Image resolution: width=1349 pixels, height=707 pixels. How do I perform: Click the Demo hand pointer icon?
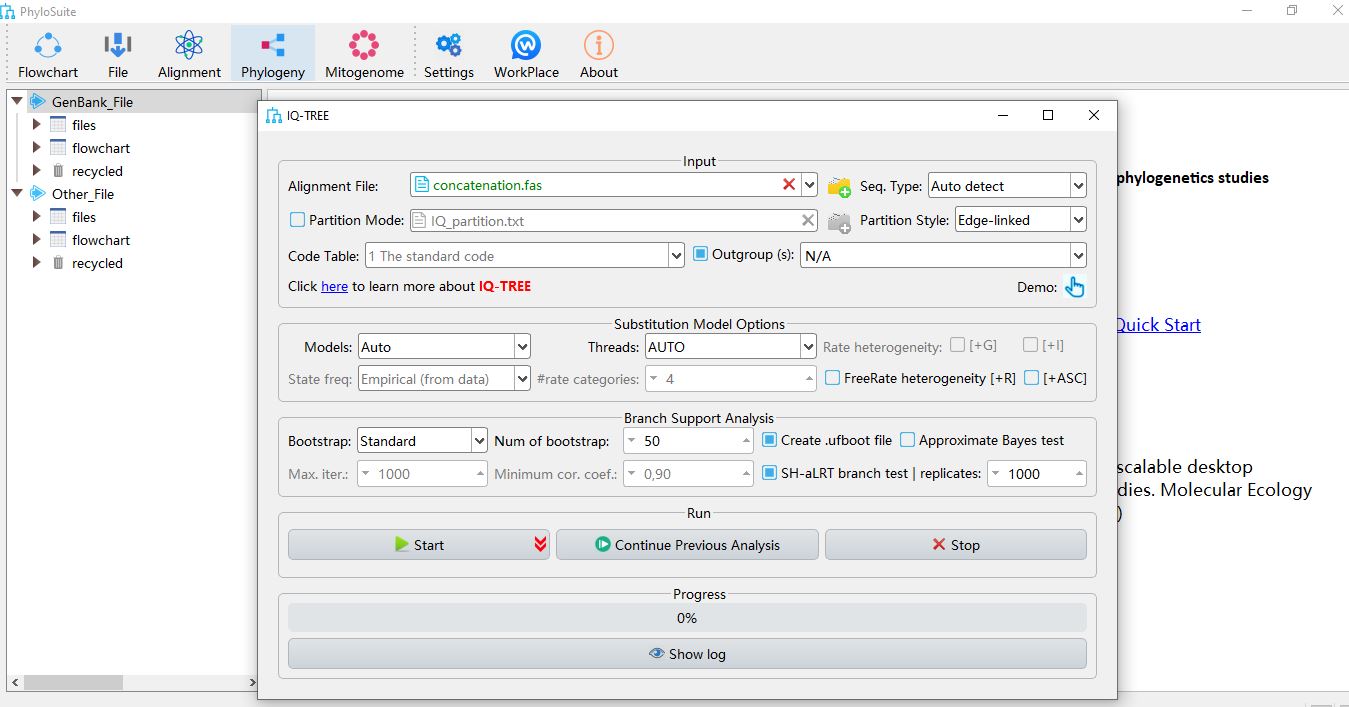click(x=1074, y=287)
